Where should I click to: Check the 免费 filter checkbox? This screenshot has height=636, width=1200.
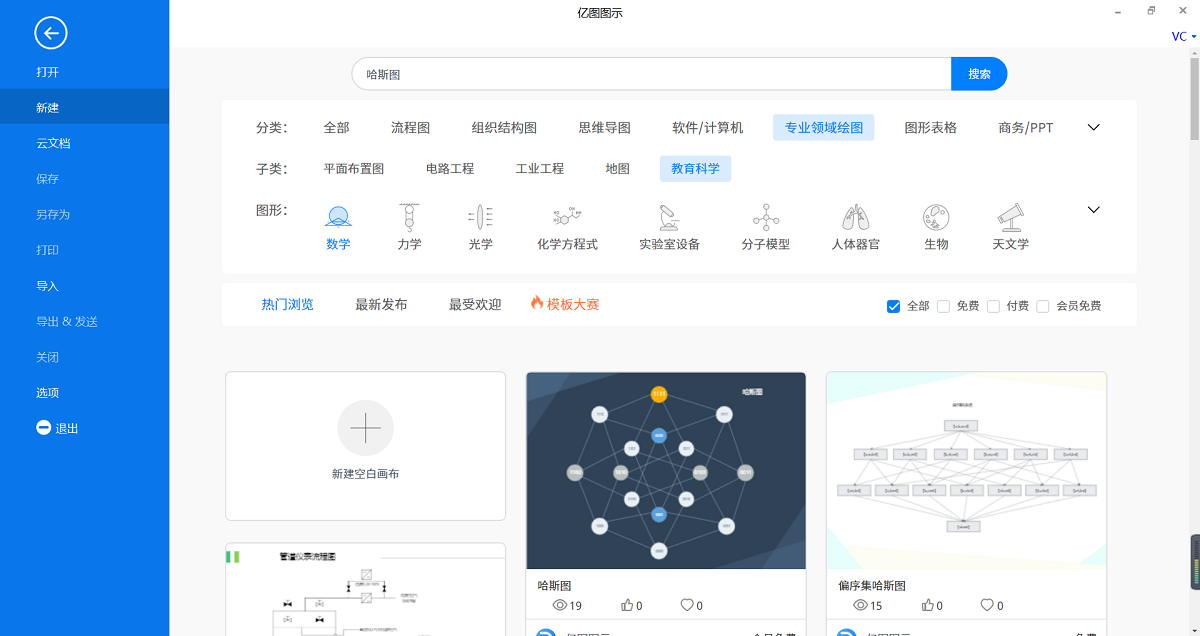(943, 306)
